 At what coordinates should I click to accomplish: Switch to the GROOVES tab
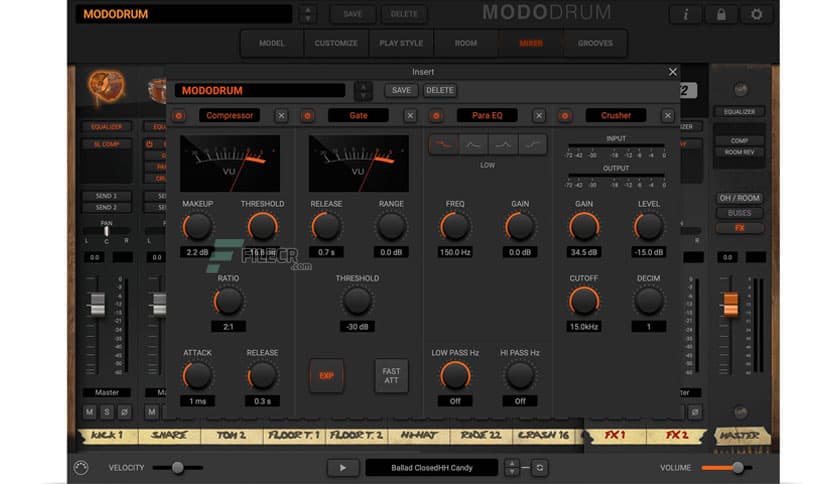click(x=596, y=43)
